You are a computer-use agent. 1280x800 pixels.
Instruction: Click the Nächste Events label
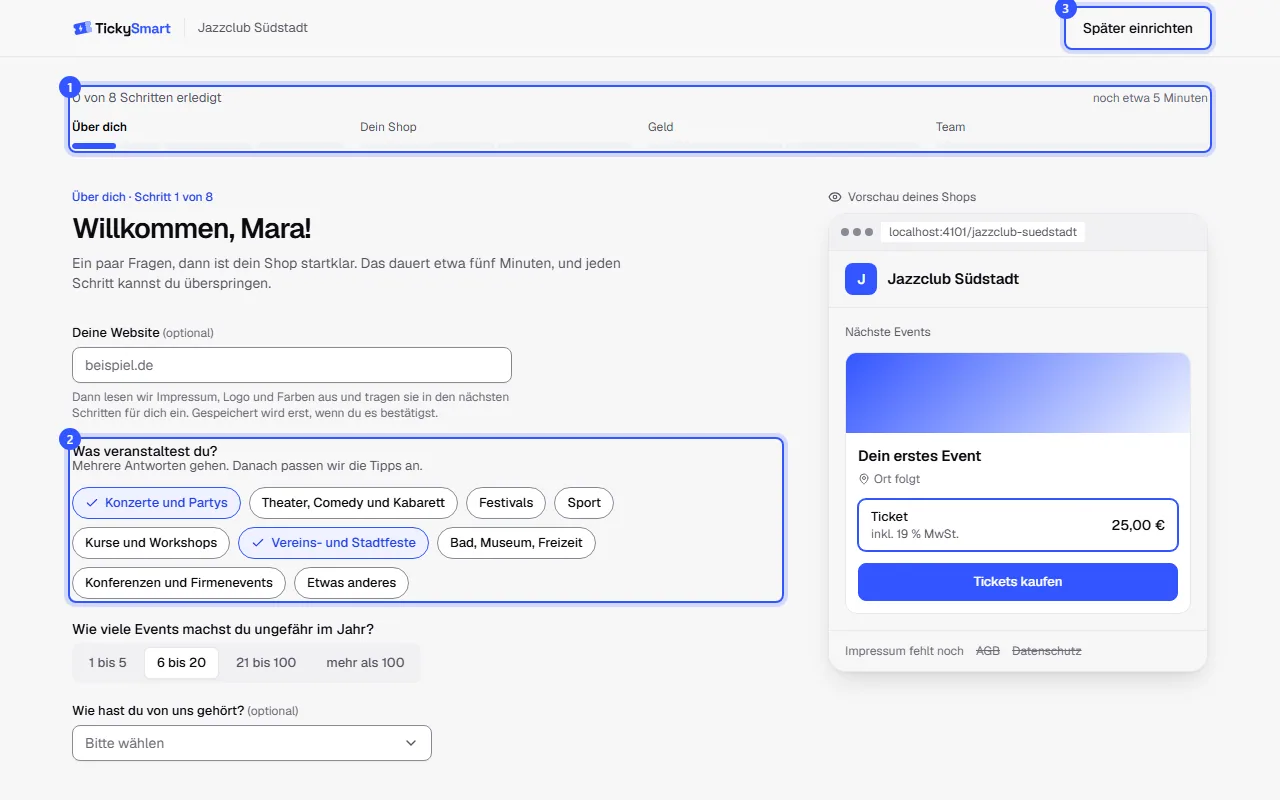pos(888,332)
